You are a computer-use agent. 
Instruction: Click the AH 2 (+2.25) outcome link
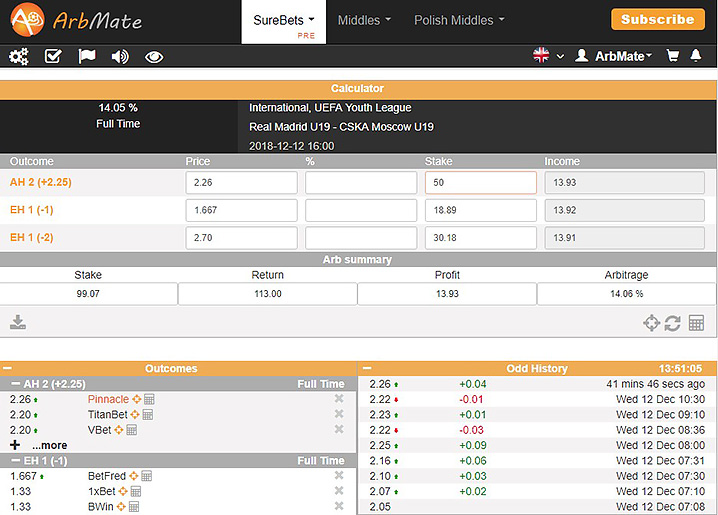coord(41,182)
